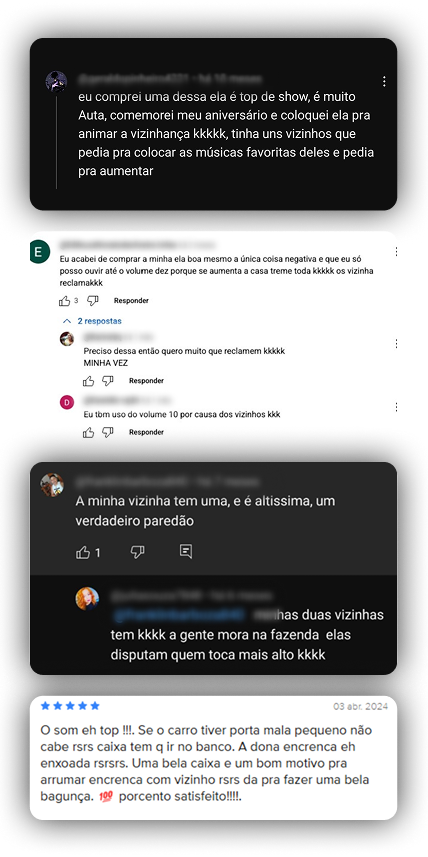
Task: Click Responder under D's volume reply
Action: (x=146, y=432)
